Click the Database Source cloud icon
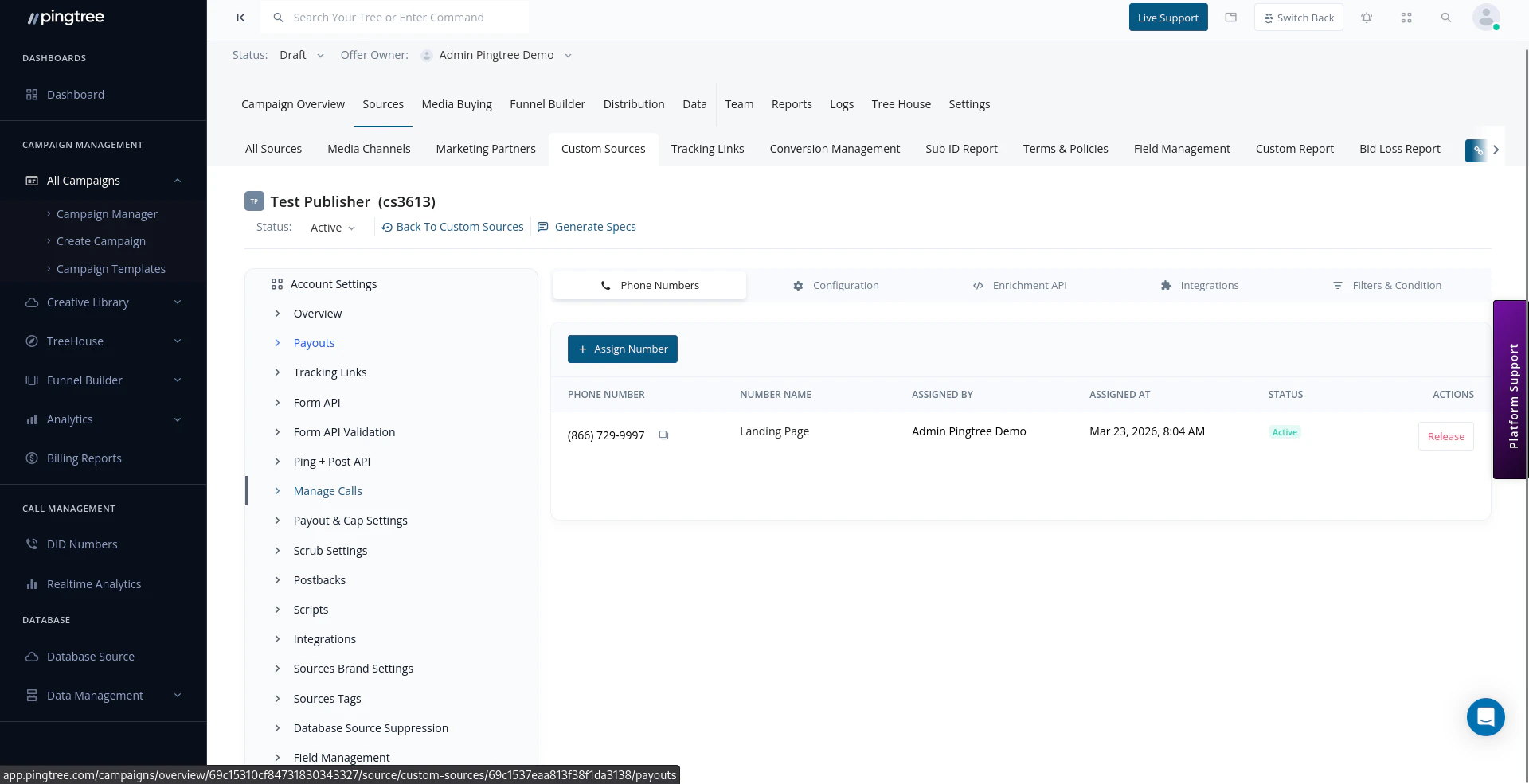The width and height of the screenshot is (1529, 784). click(x=32, y=657)
